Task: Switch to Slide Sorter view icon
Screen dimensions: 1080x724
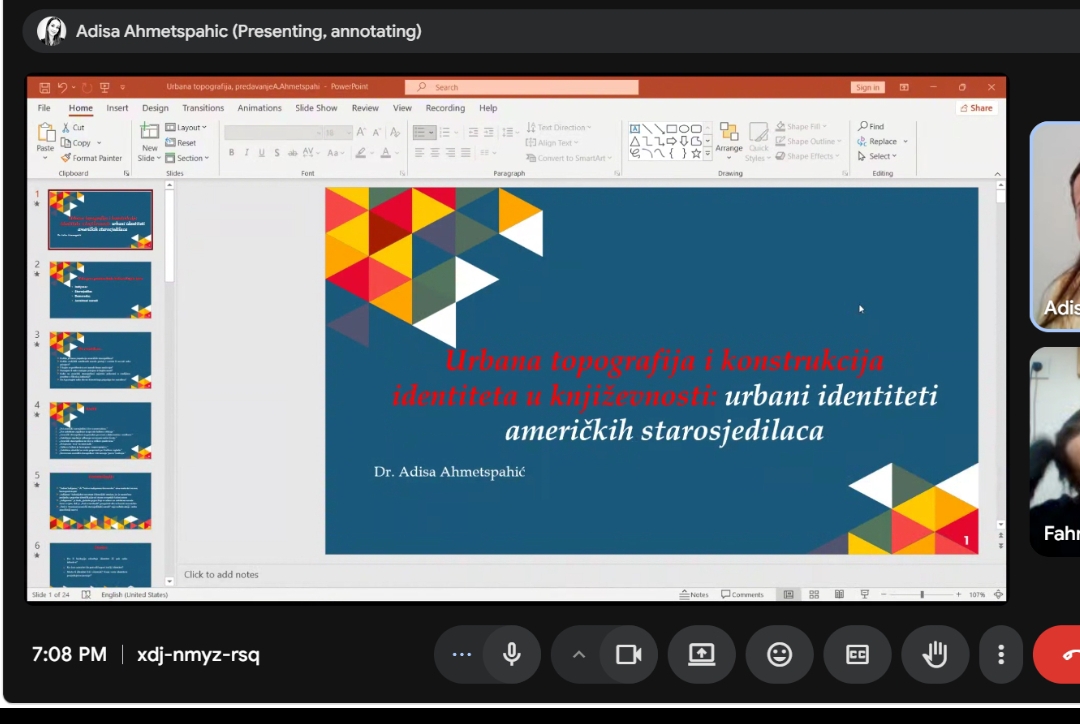Action: click(814, 594)
